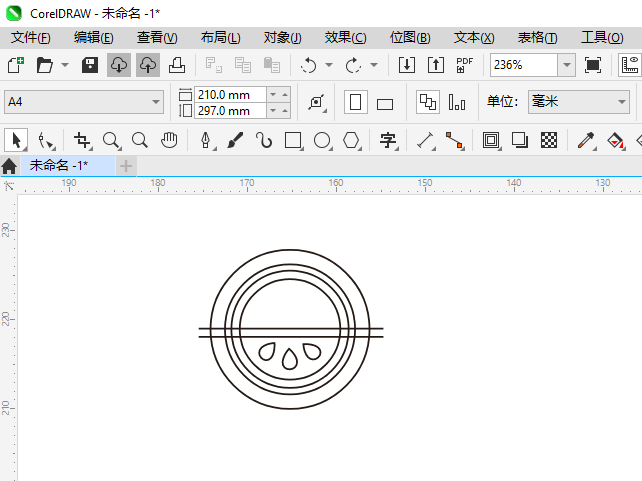Click the page height 297.0 mm field
This screenshot has height=481, width=642.
(231, 111)
